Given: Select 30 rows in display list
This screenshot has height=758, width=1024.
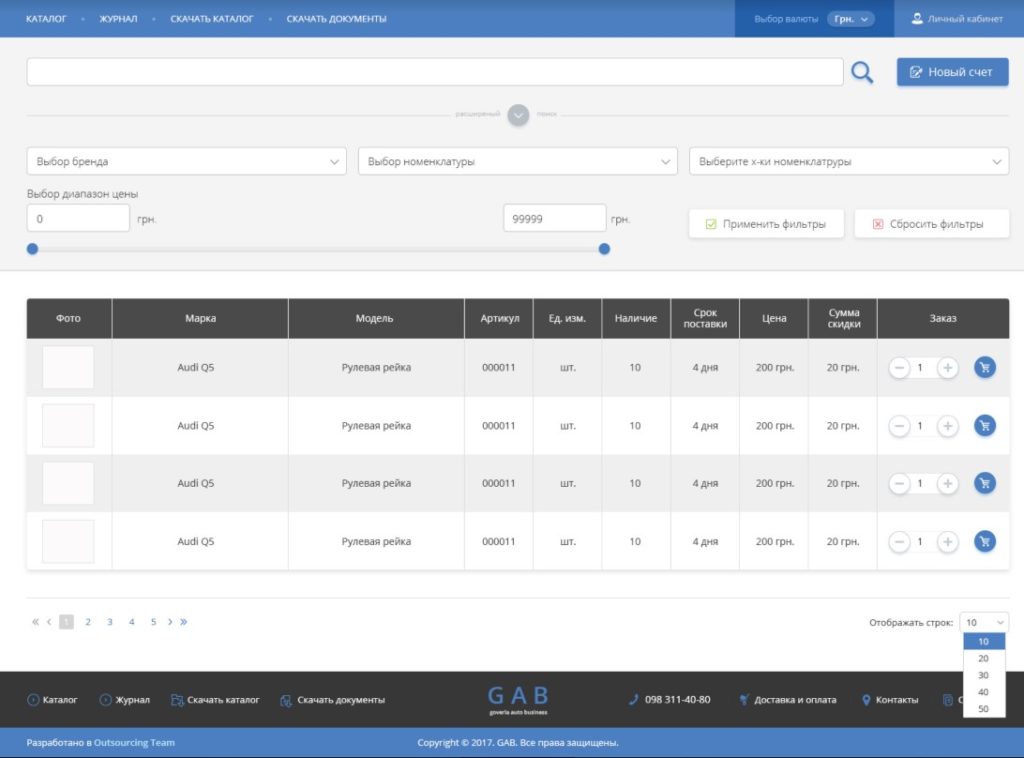Looking at the screenshot, I should click(x=983, y=675).
